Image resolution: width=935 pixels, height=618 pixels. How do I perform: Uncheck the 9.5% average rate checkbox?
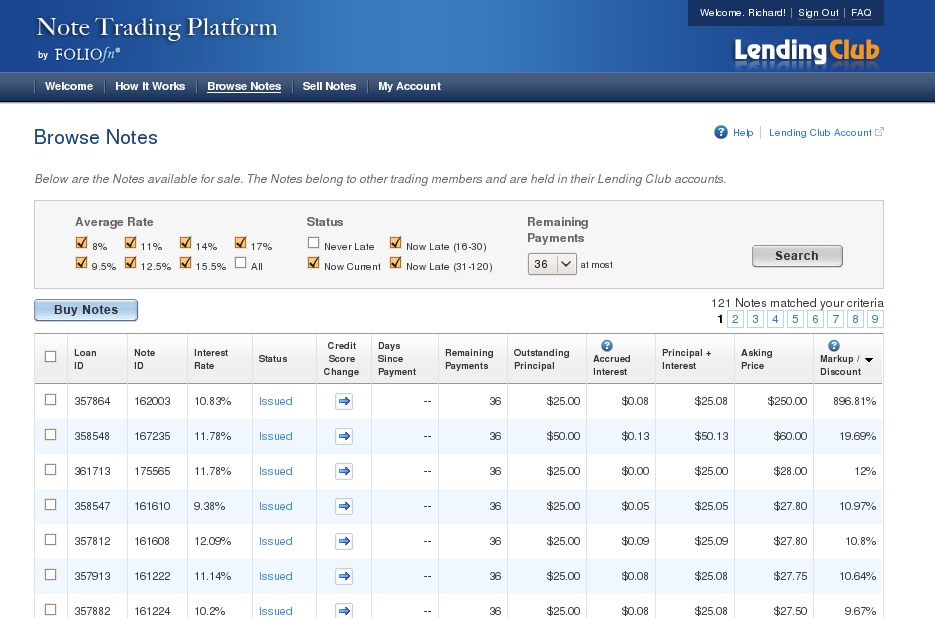[82, 262]
